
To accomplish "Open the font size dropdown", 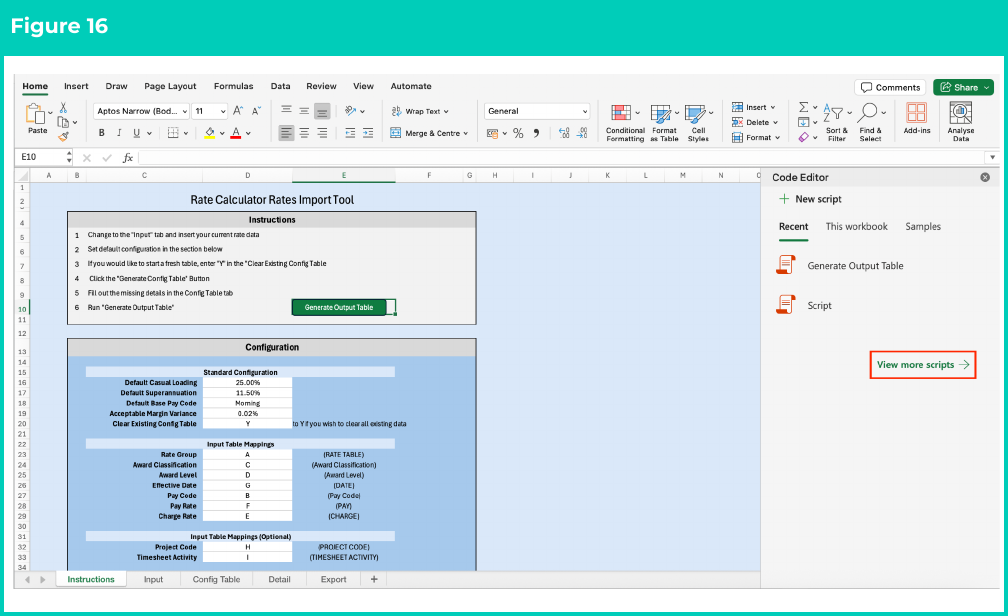I will pos(223,111).
